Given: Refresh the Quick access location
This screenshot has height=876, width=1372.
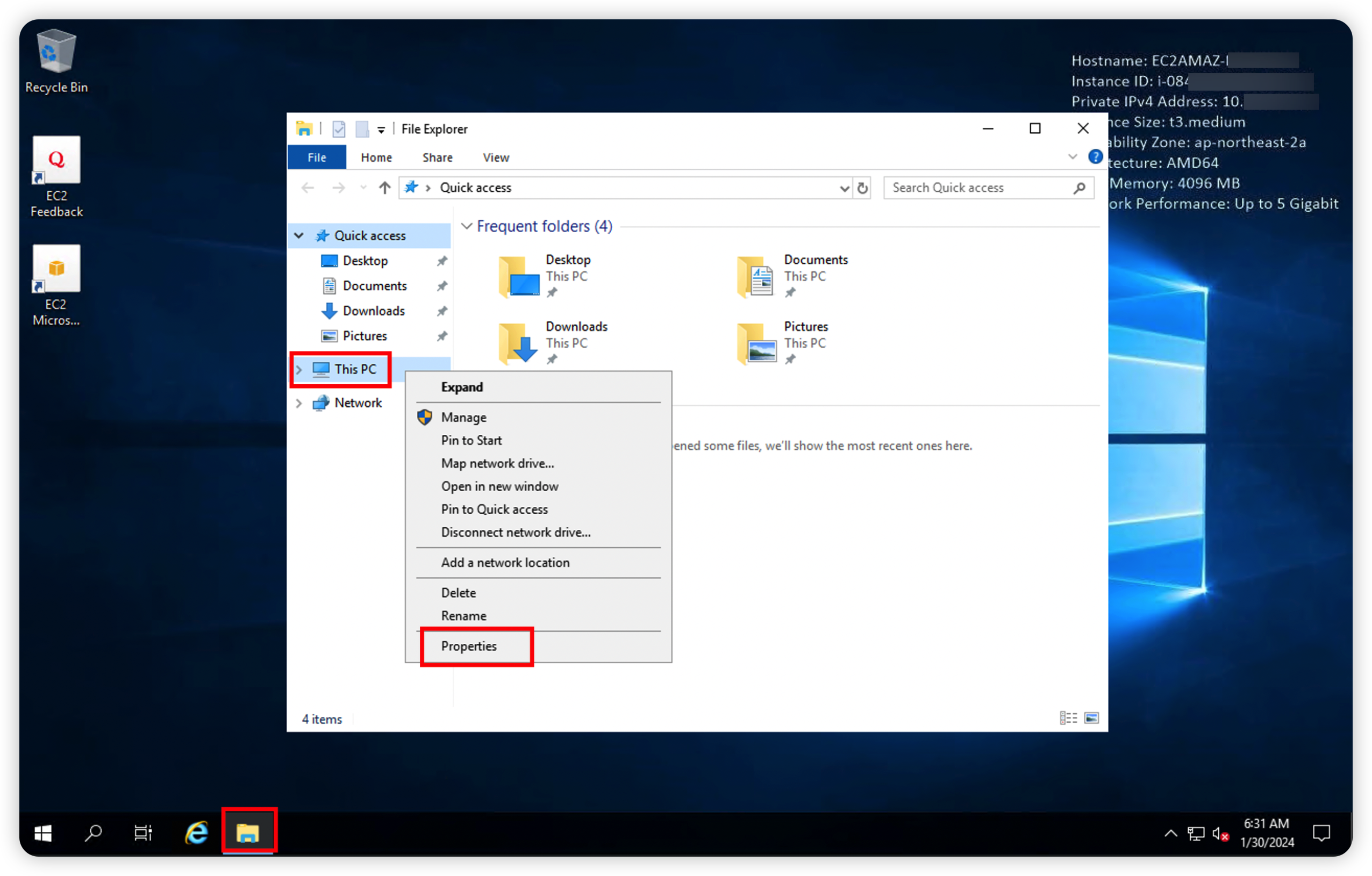Looking at the screenshot, I should 862,188.
